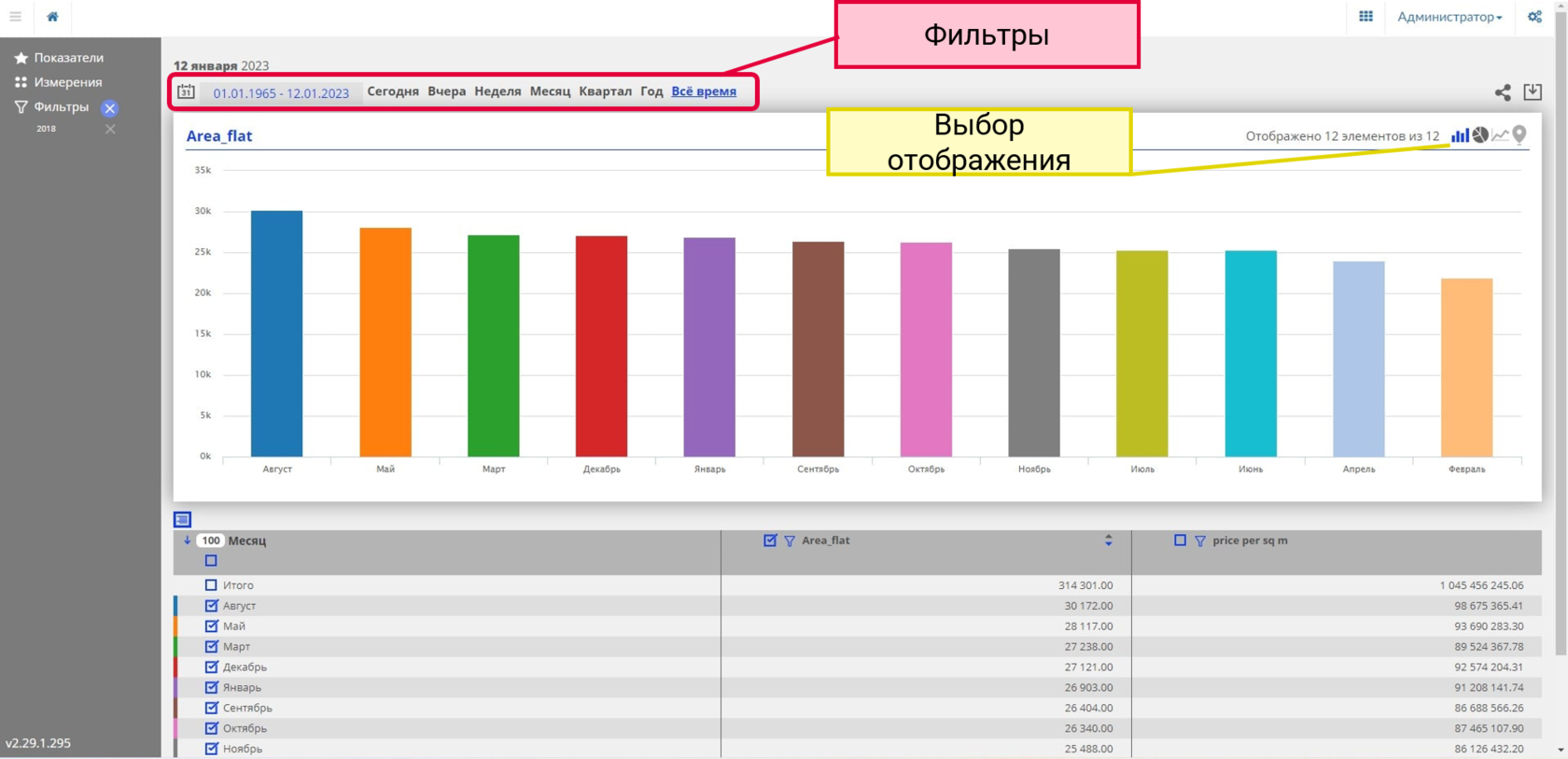This screenshot has width=1568, height=759.
Task: Uncheck the Ноябрь row checkbox
Action: tap(211, 748)
